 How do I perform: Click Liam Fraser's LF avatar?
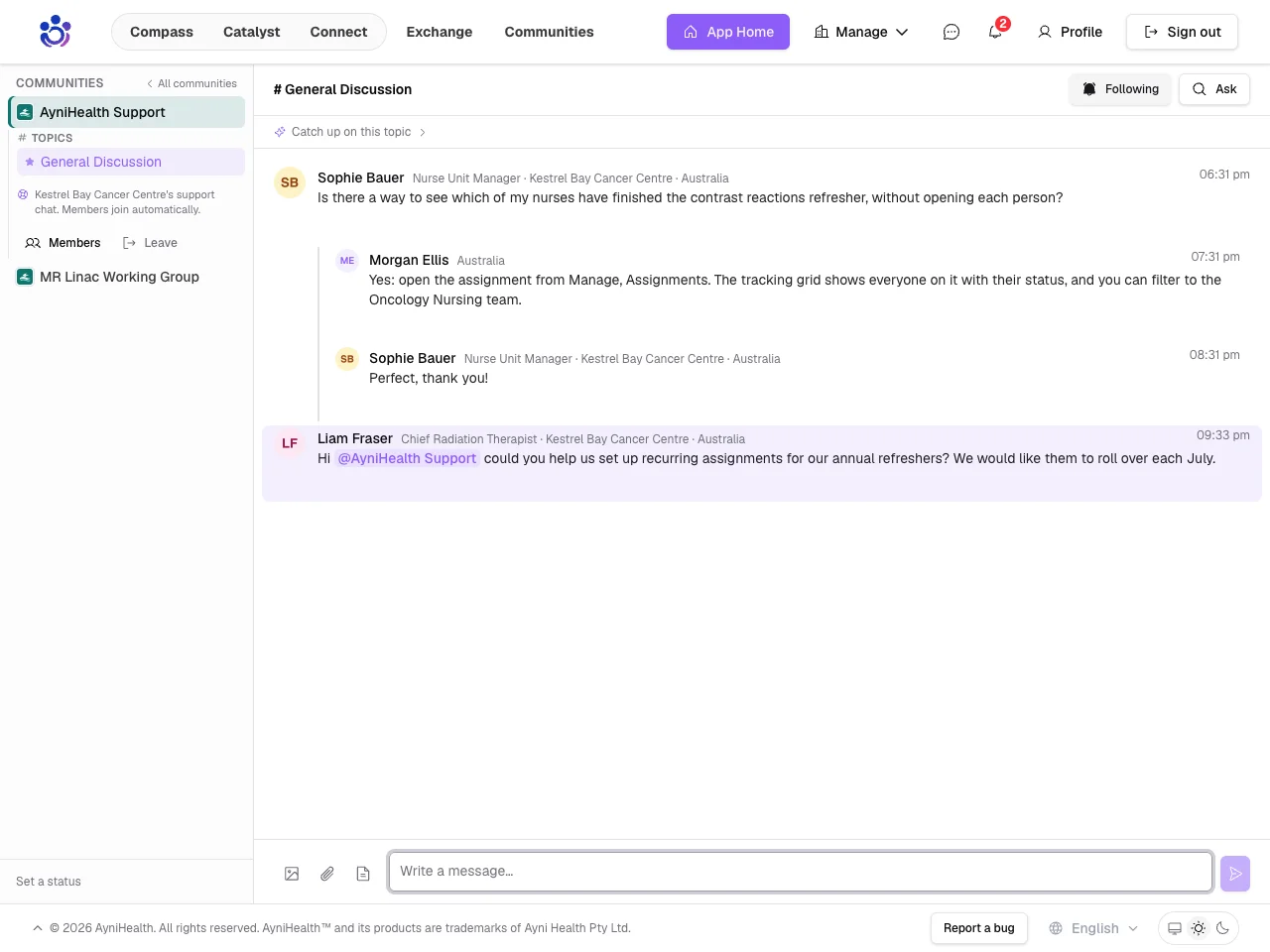(290, 443)
